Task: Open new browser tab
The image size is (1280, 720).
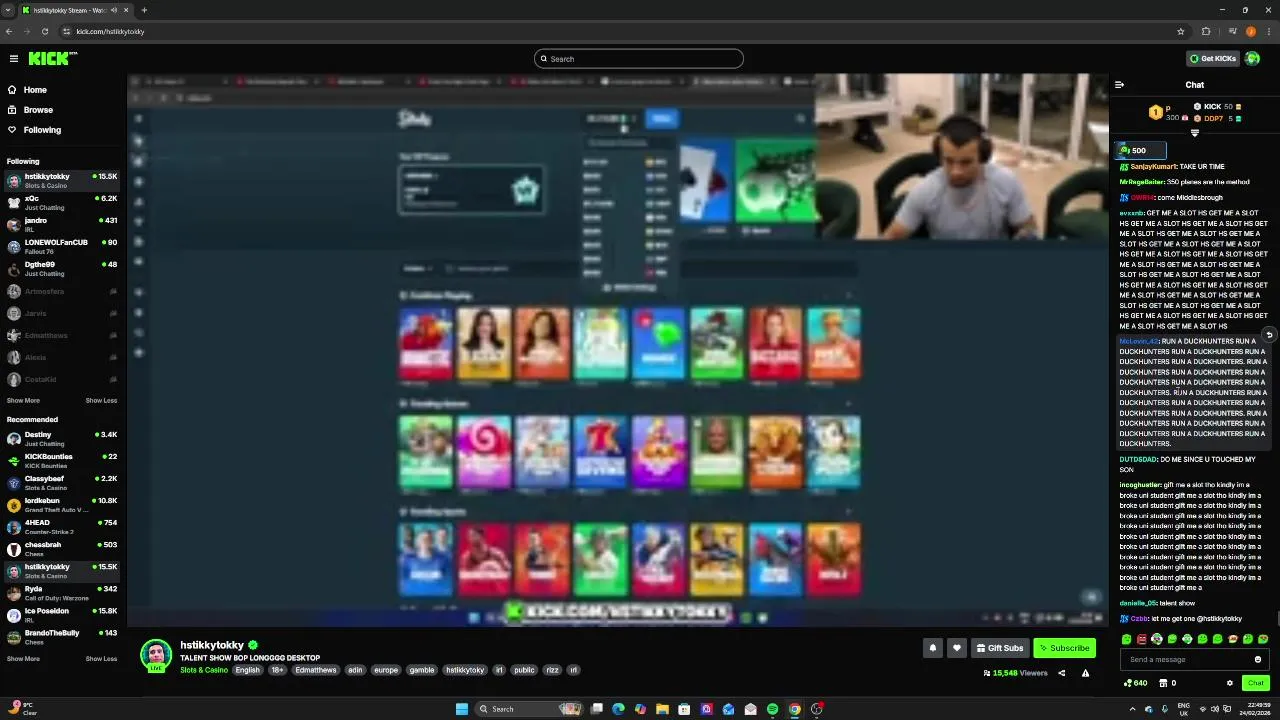Action: [x=144, y=10]
